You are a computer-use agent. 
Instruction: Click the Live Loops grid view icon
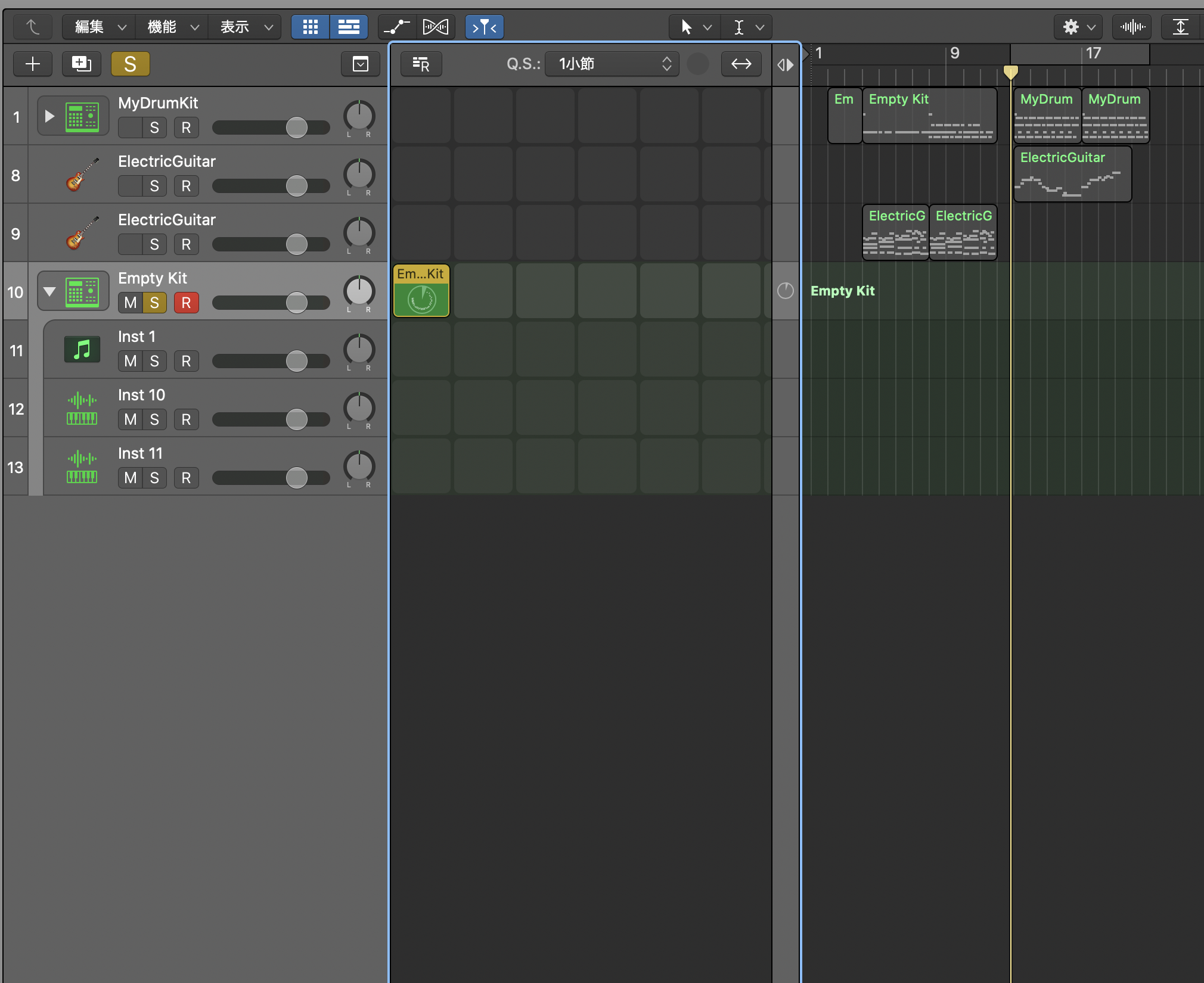310,27
